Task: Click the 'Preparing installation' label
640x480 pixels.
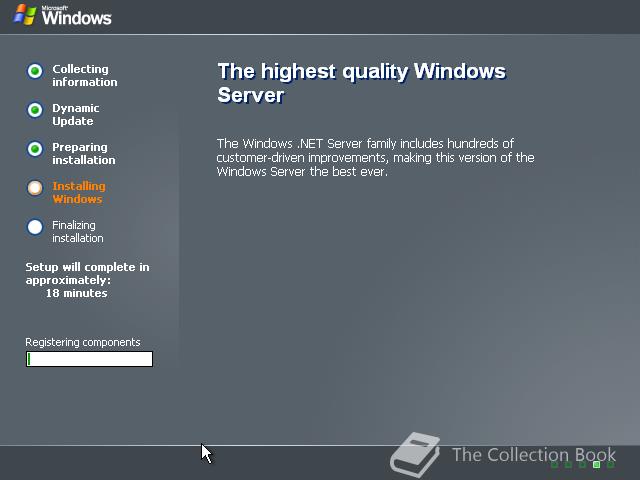Action: coord(84,153)
